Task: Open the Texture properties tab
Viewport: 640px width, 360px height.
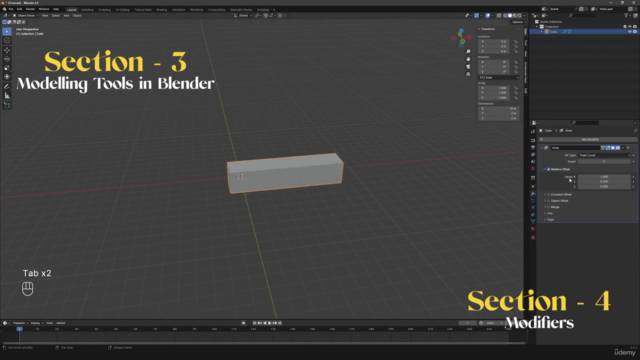Action: pyautogui.click(x=533, y=237)
